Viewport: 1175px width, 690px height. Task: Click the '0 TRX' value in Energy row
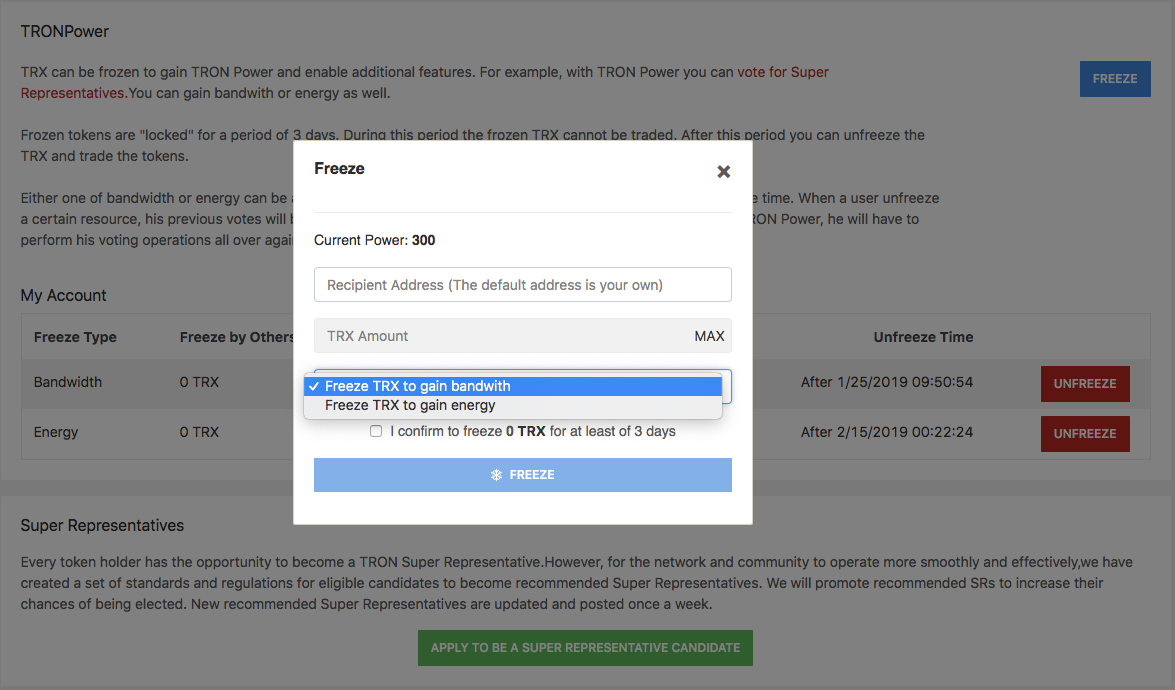click(x=199, y=432)
